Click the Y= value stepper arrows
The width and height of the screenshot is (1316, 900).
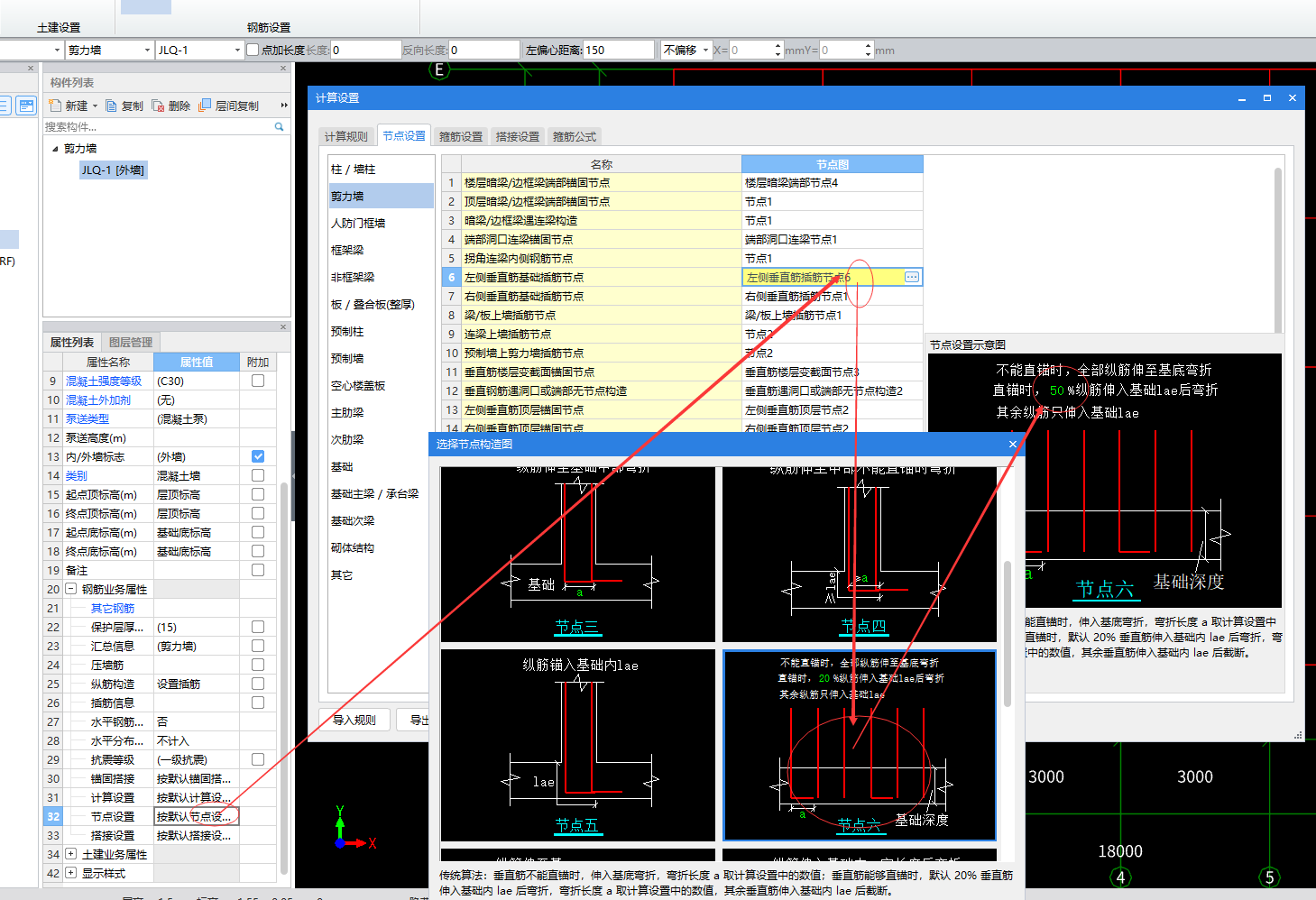pyautogui.click(x=868, y=51)
